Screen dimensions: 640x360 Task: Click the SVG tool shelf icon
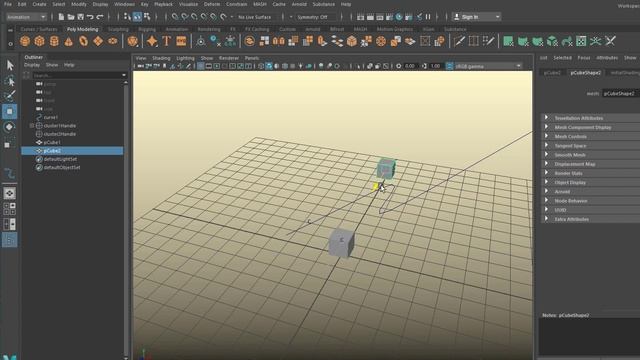[x=181, y=41]
